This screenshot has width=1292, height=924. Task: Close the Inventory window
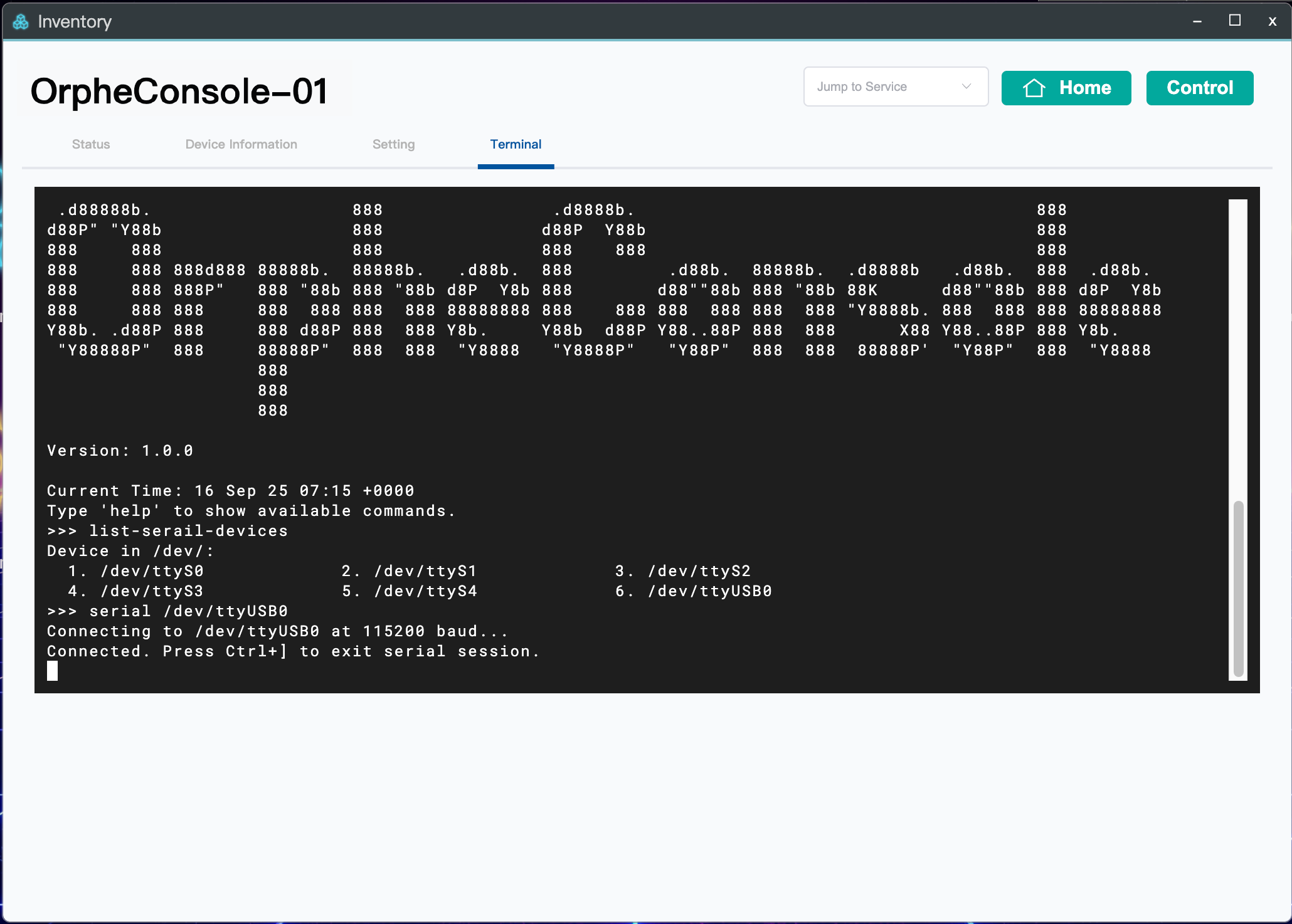(x=1272, y=21)
